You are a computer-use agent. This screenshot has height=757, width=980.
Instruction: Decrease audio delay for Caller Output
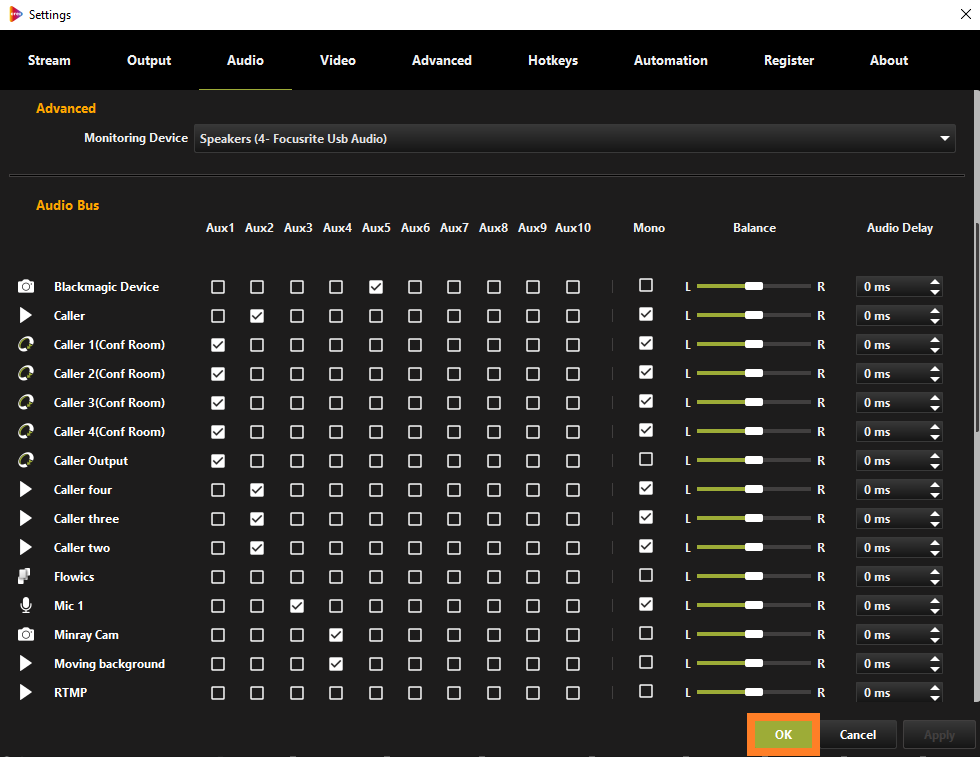click(934, 466)
